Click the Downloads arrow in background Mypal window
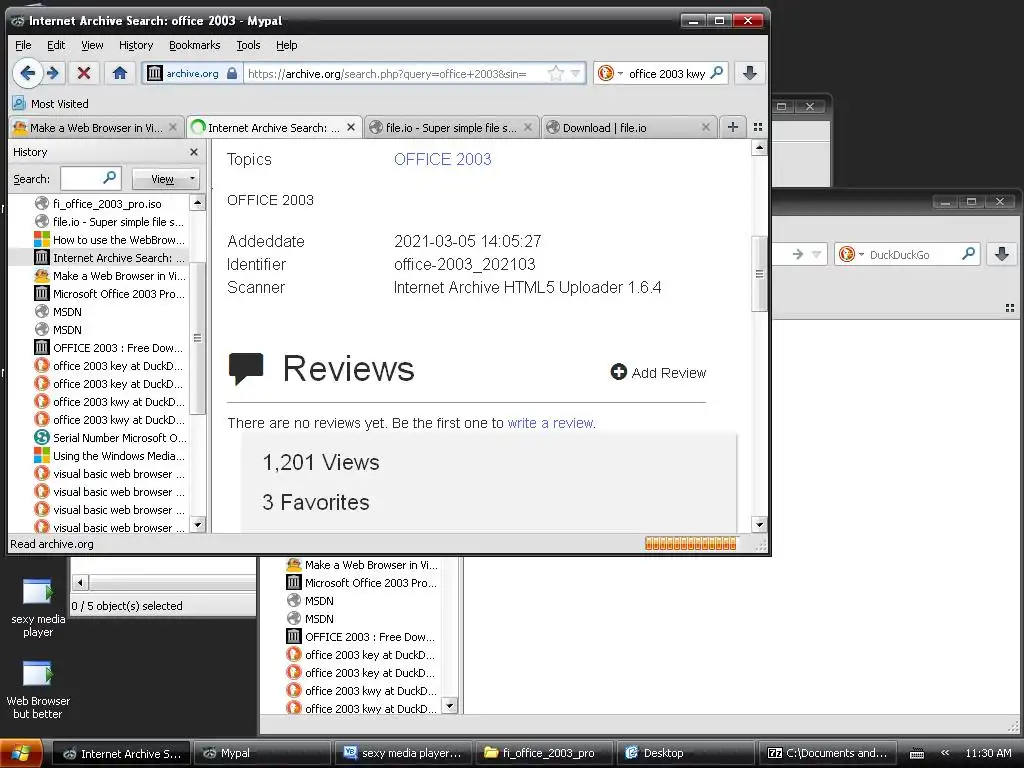Image resolution: width=1024 pixels, height=768 pixels. point(1002,254)
